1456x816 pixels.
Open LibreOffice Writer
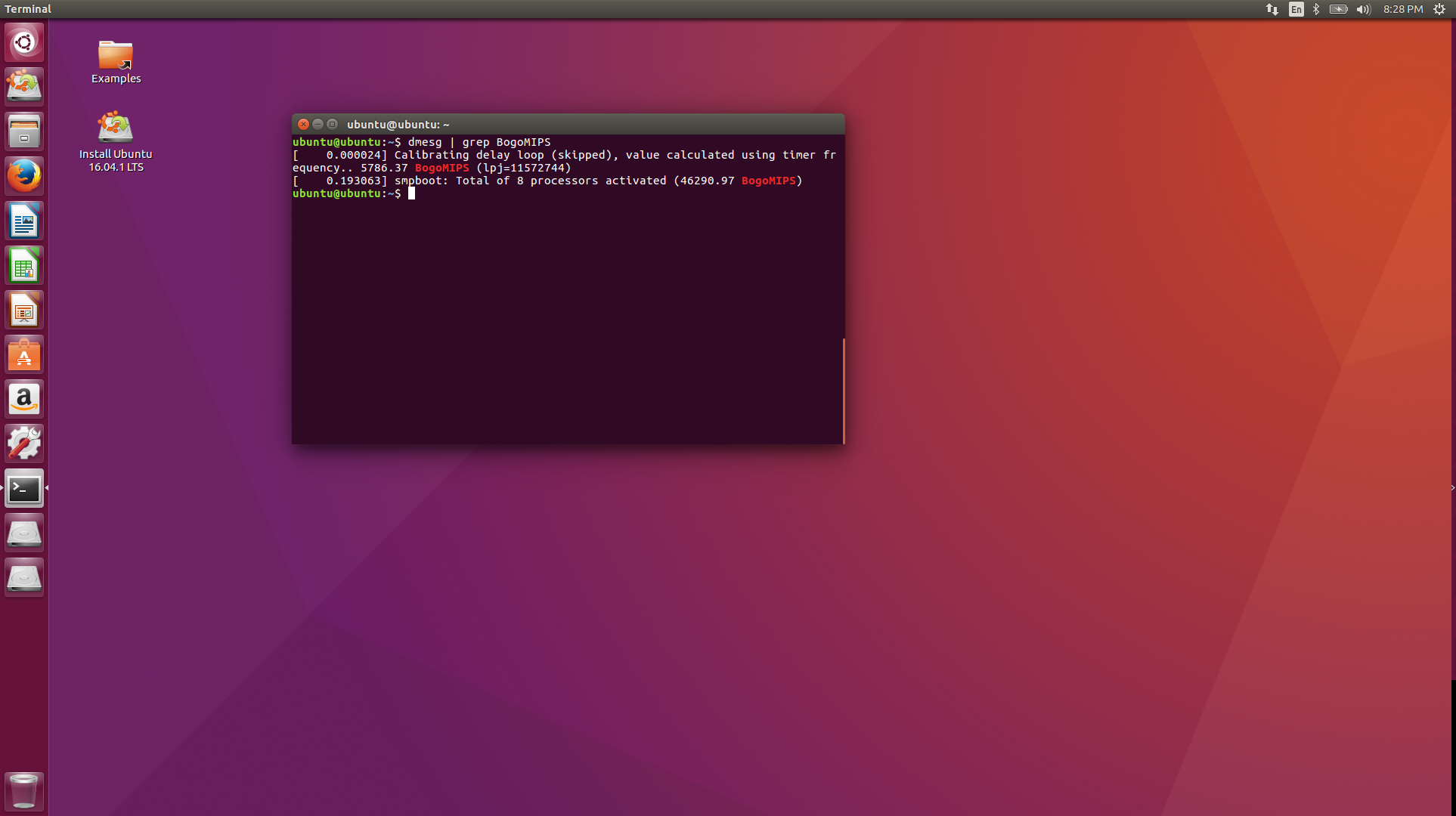click(24, 221)
